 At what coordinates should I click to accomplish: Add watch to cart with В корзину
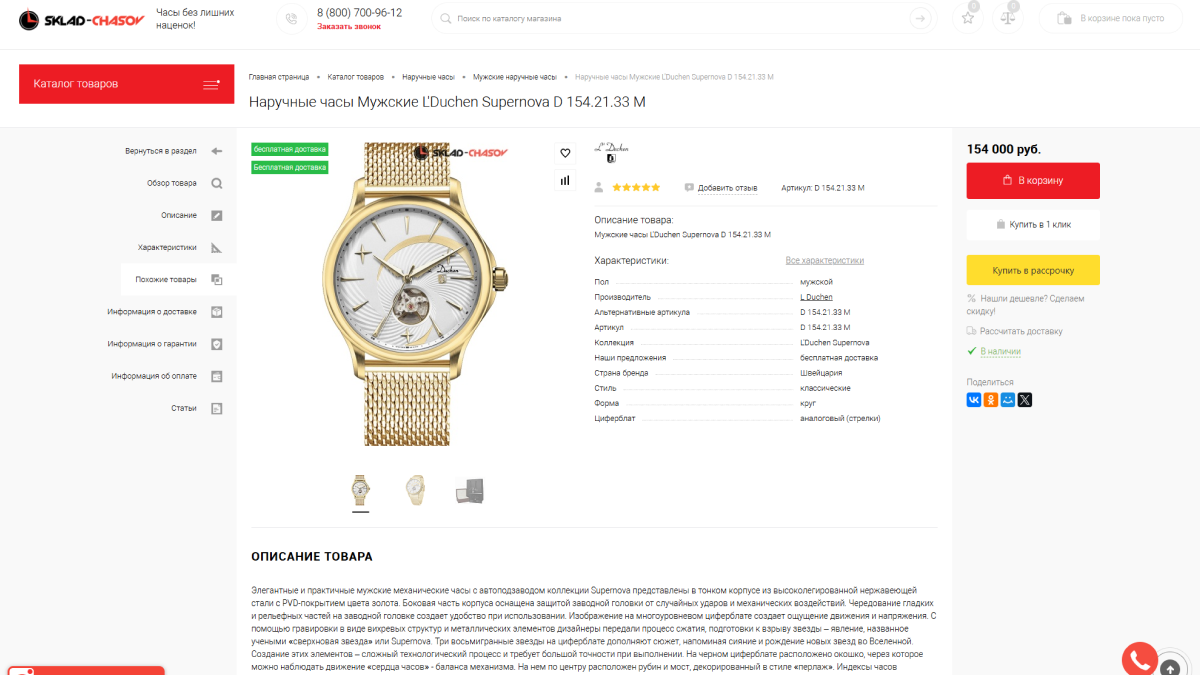[1033, 181]
